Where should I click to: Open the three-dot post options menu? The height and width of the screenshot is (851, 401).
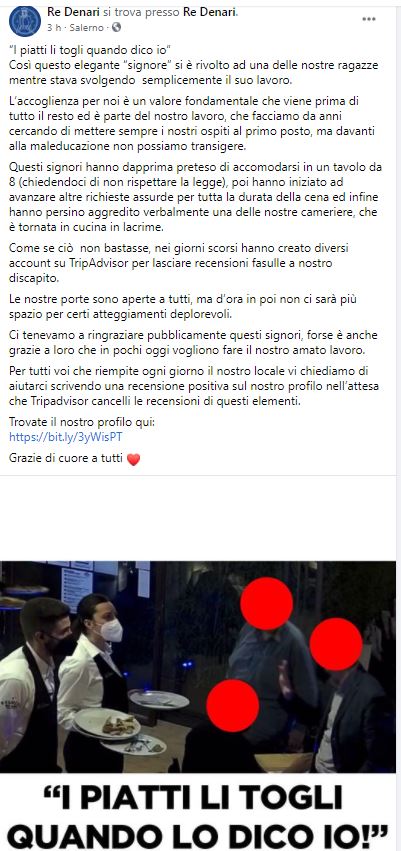tap(369, 19)
